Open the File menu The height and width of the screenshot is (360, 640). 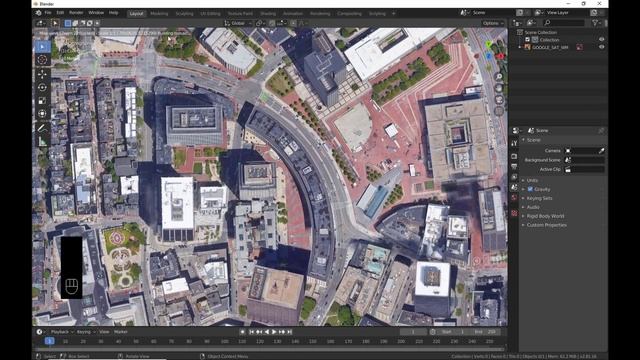coord(48,13)
